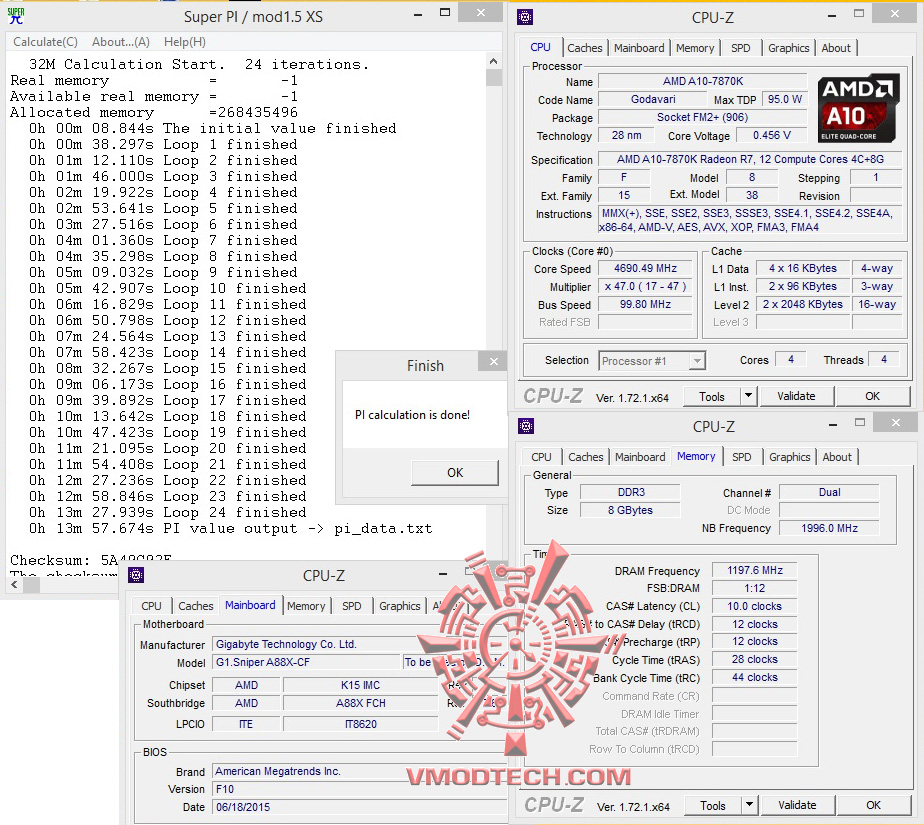Expand Tools dropdown arrow in Memory CPU-Z window
Screen dimensions: 924x825
(x=750, y=805)
